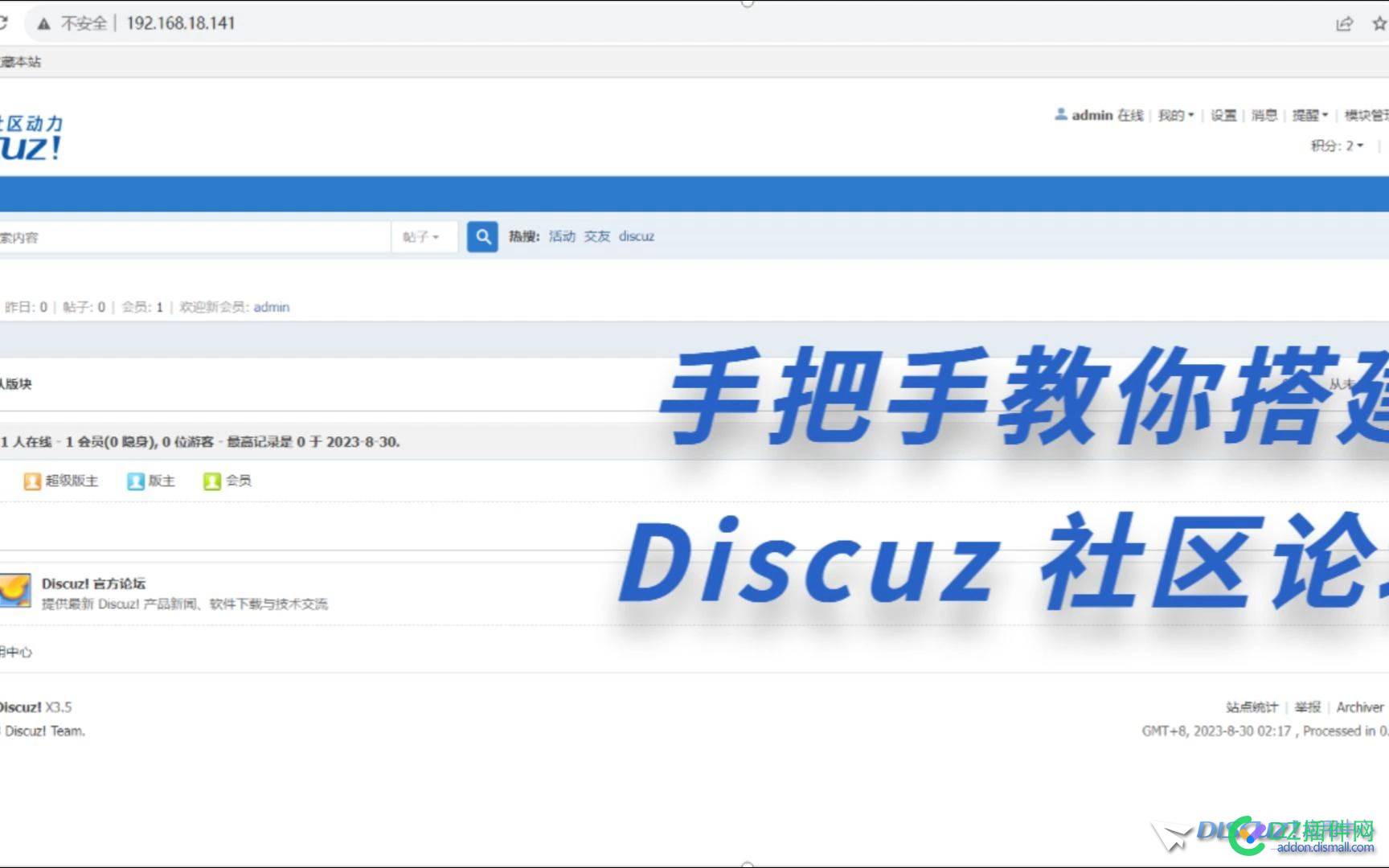Open 消息 messages link
The image size is (1389, 868).
1264,115
